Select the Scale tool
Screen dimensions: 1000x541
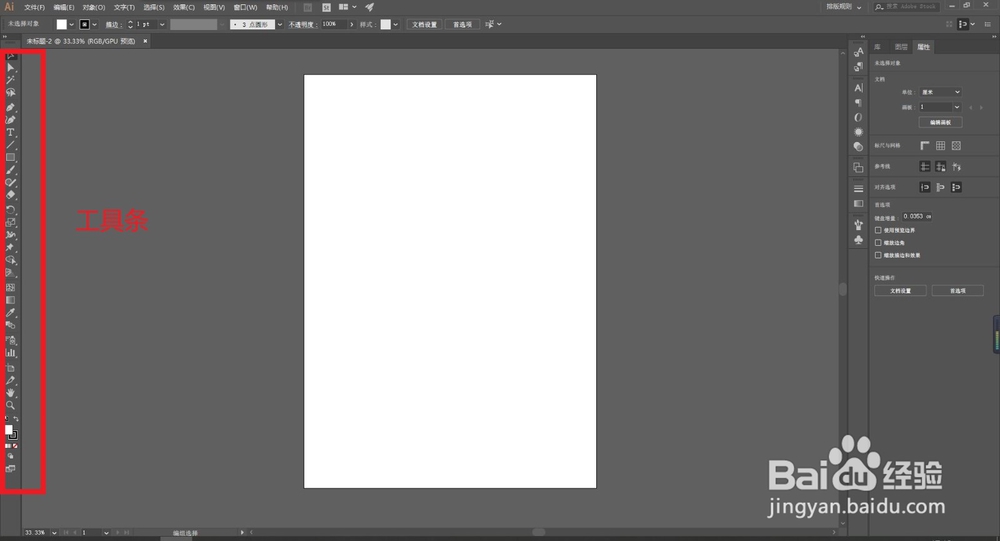(11, 223)
